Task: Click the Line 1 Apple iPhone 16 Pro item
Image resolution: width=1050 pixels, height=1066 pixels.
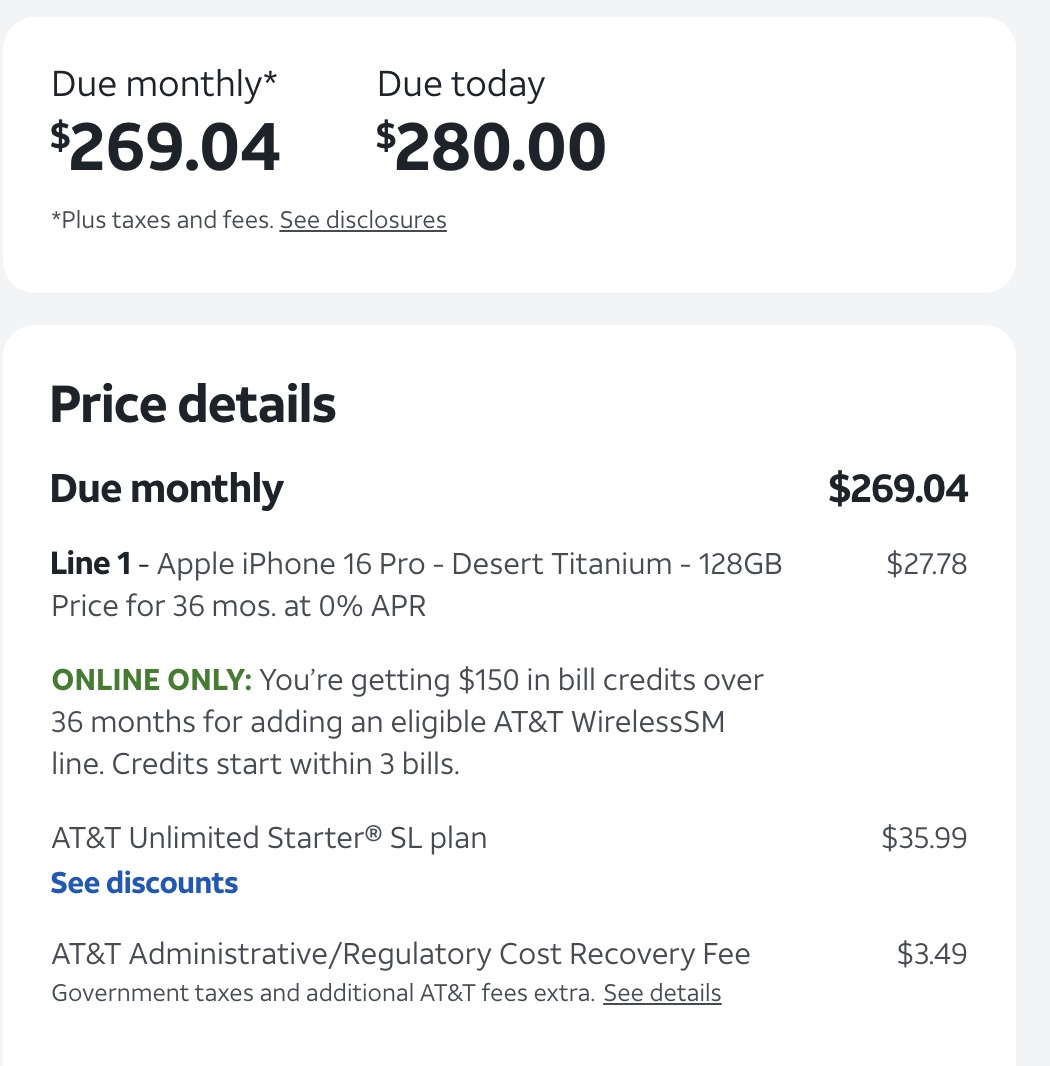Action: point(416,564)
